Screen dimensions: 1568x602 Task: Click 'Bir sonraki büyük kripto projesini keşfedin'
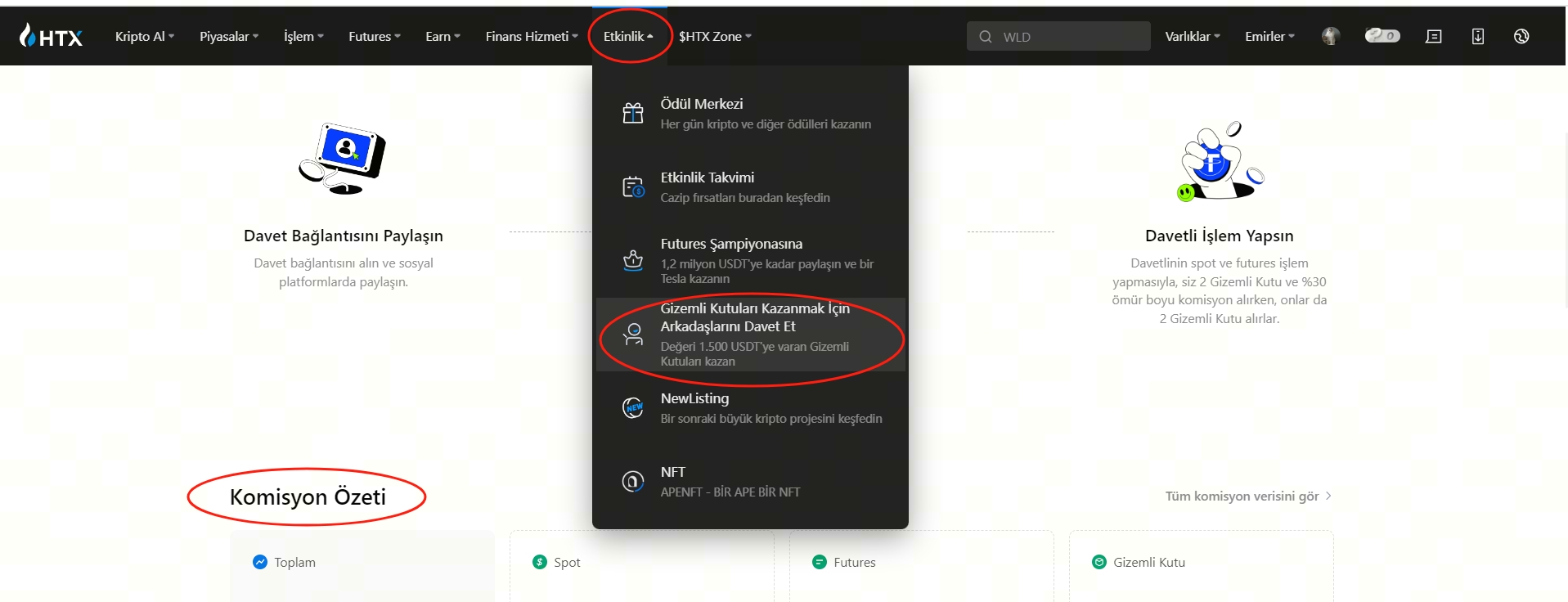click(771, 419)
